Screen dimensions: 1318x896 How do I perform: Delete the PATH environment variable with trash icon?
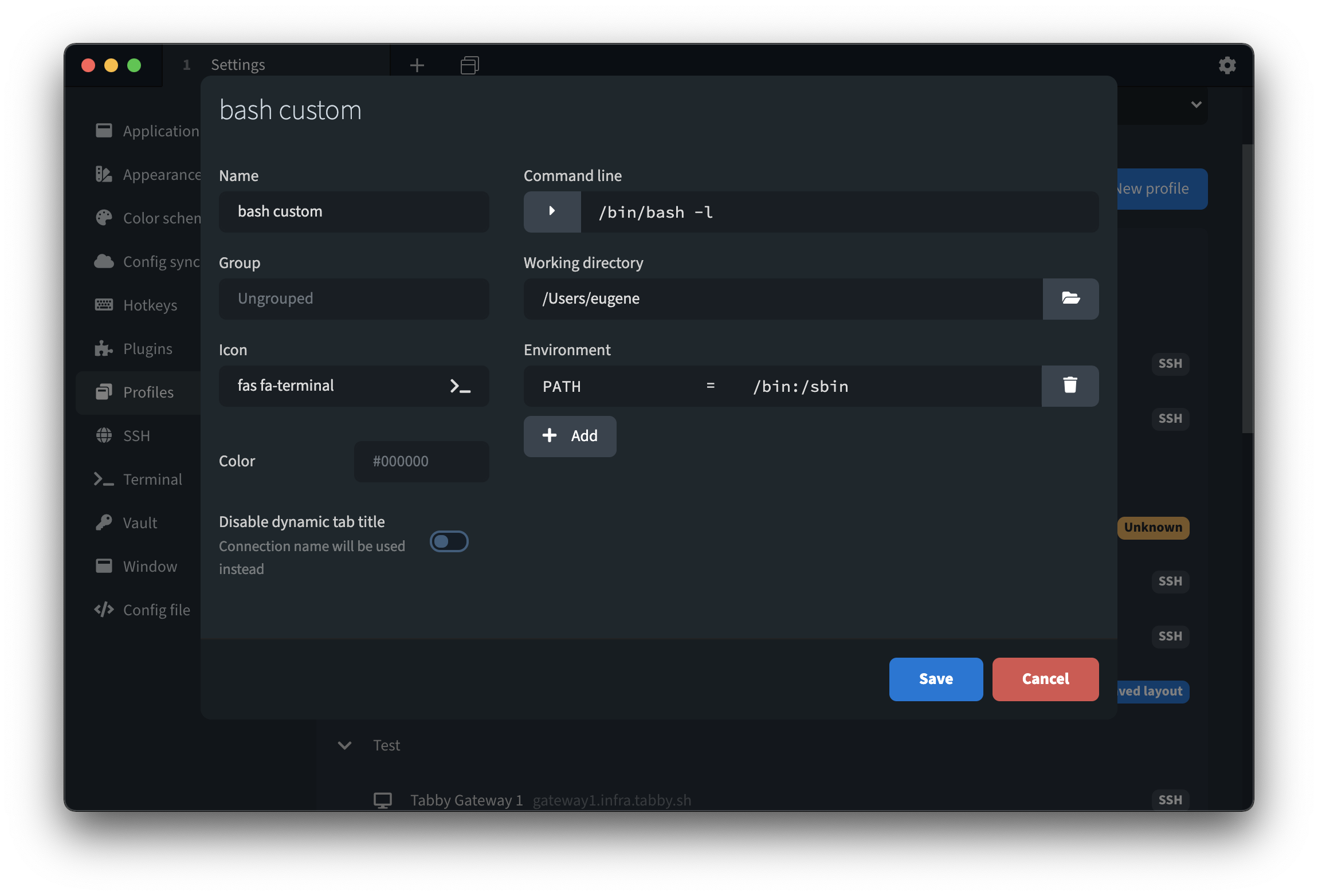(x=1069, y=386)
